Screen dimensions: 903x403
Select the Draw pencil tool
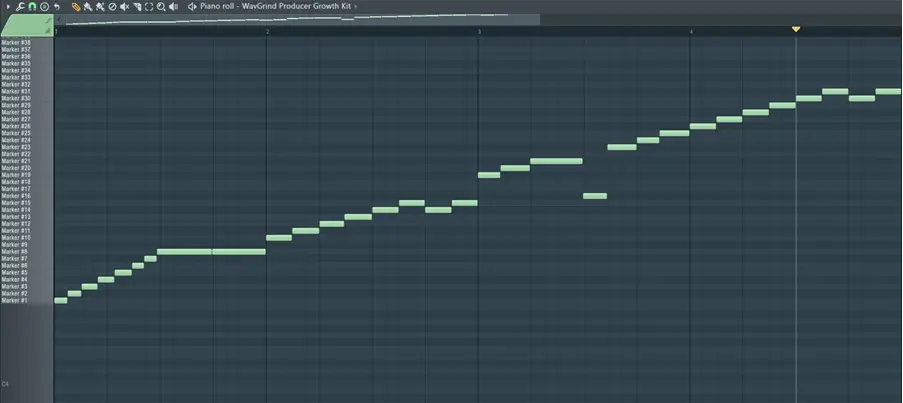[x=76, y=6]
